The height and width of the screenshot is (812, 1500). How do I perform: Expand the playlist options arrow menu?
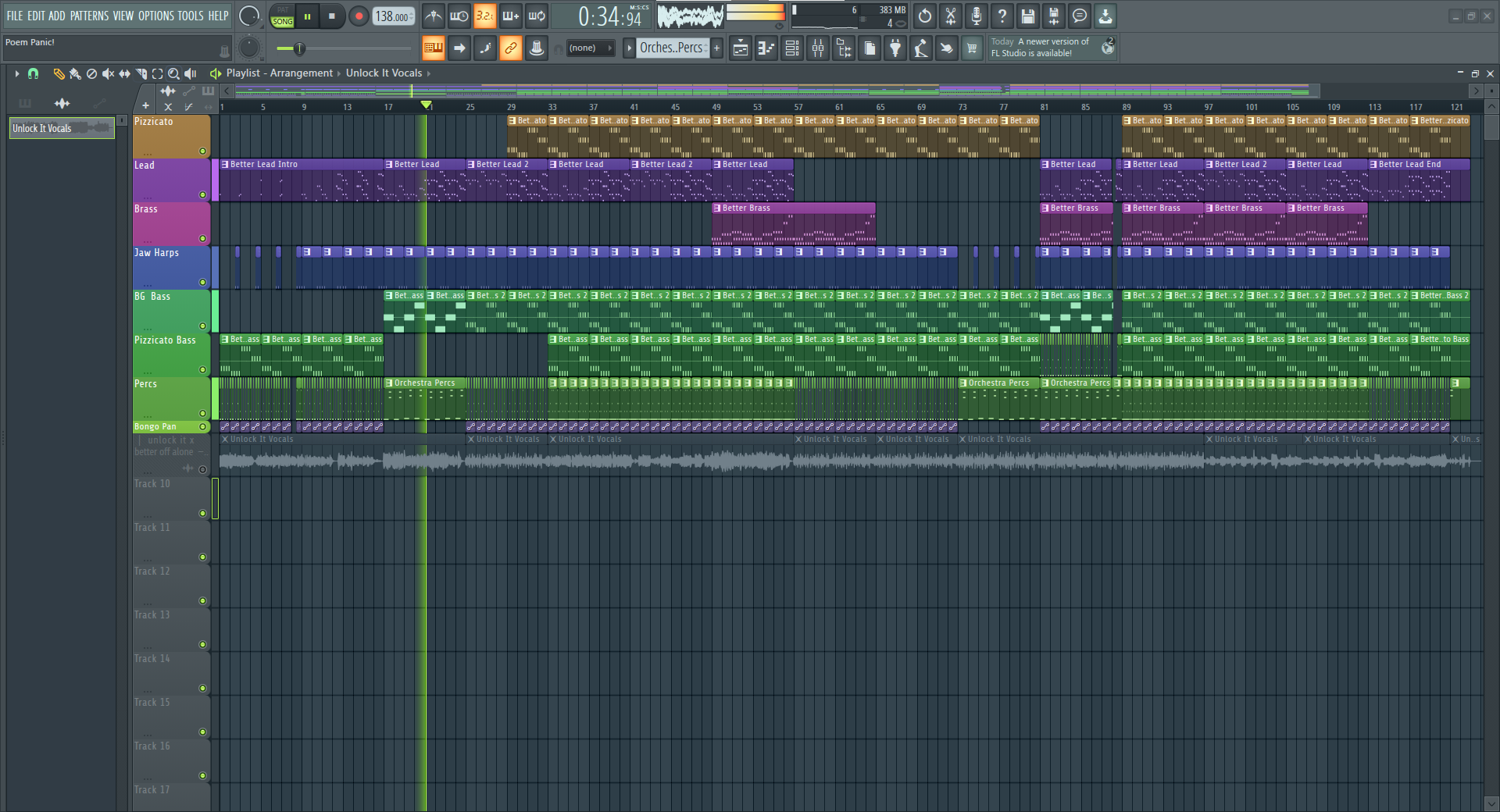tap(16, 73)
